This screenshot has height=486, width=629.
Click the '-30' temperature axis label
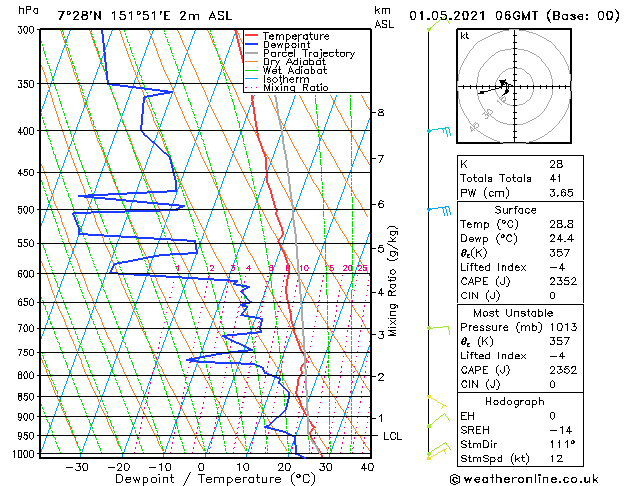(77, 467)
